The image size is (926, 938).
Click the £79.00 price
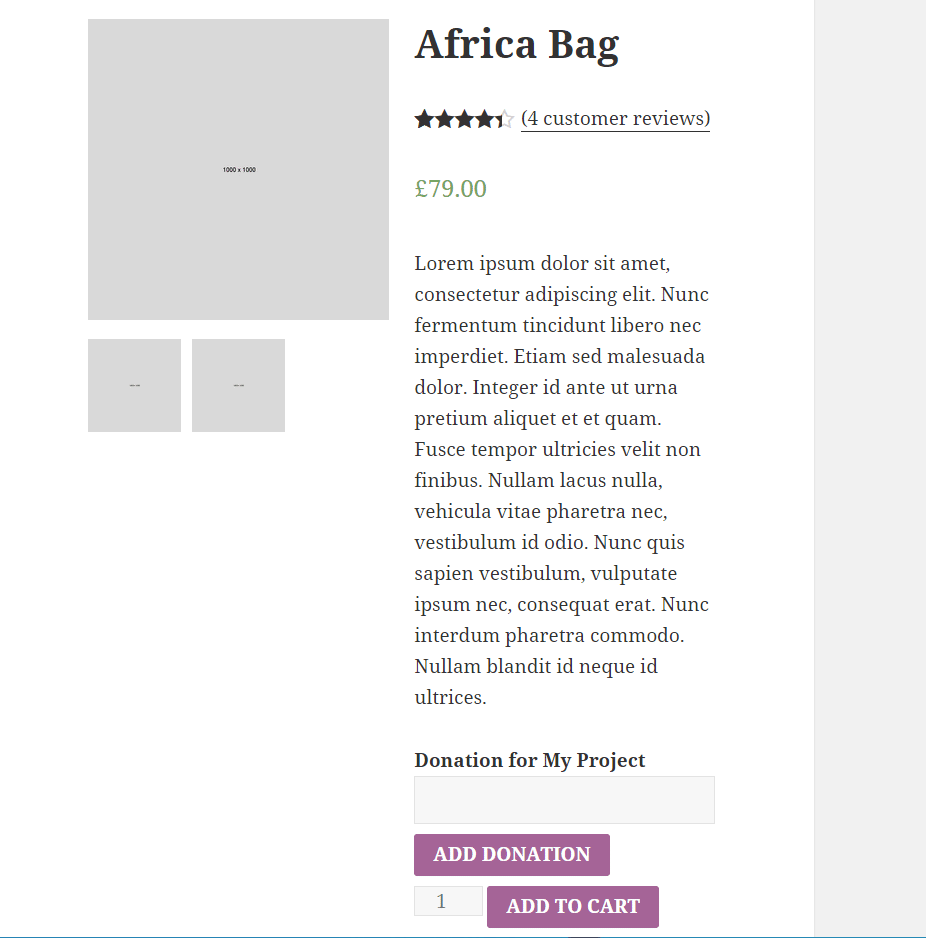pos(450,189)
